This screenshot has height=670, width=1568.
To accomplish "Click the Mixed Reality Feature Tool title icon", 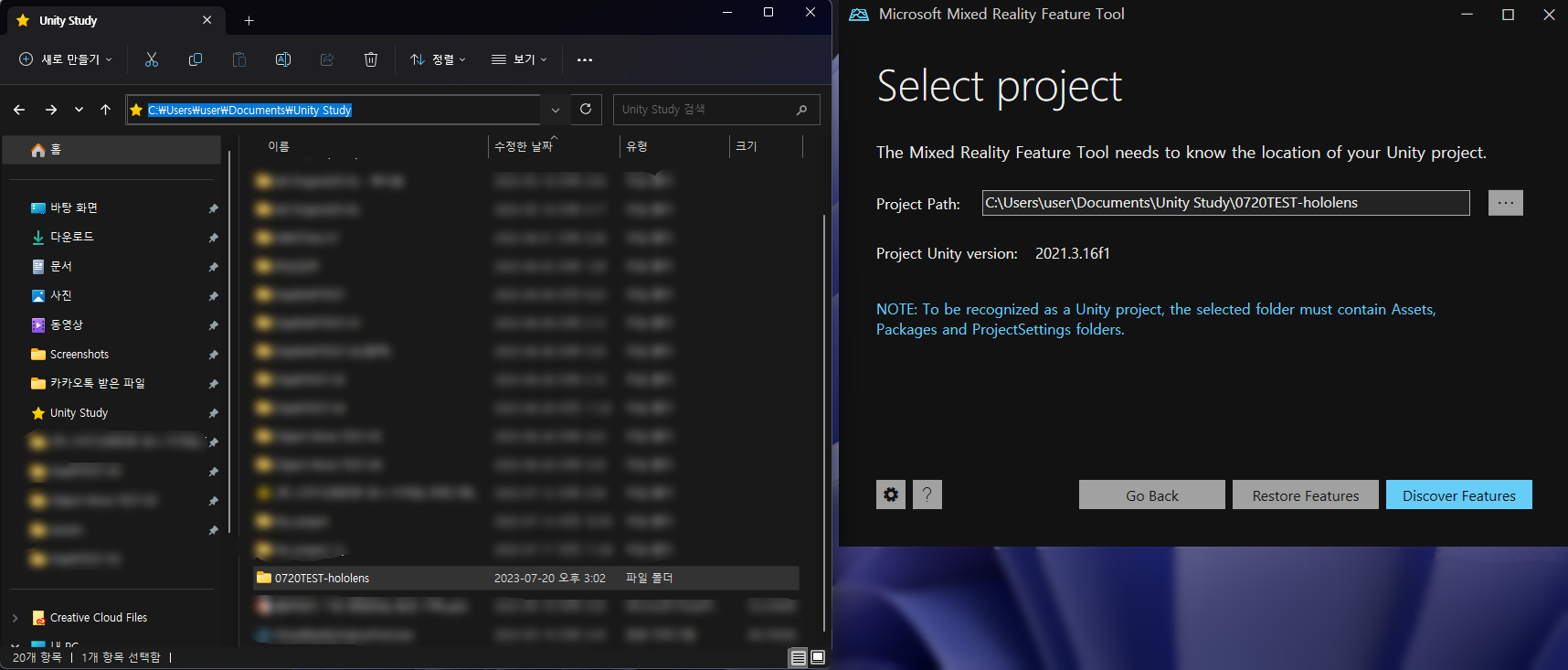I will (858, 15).
